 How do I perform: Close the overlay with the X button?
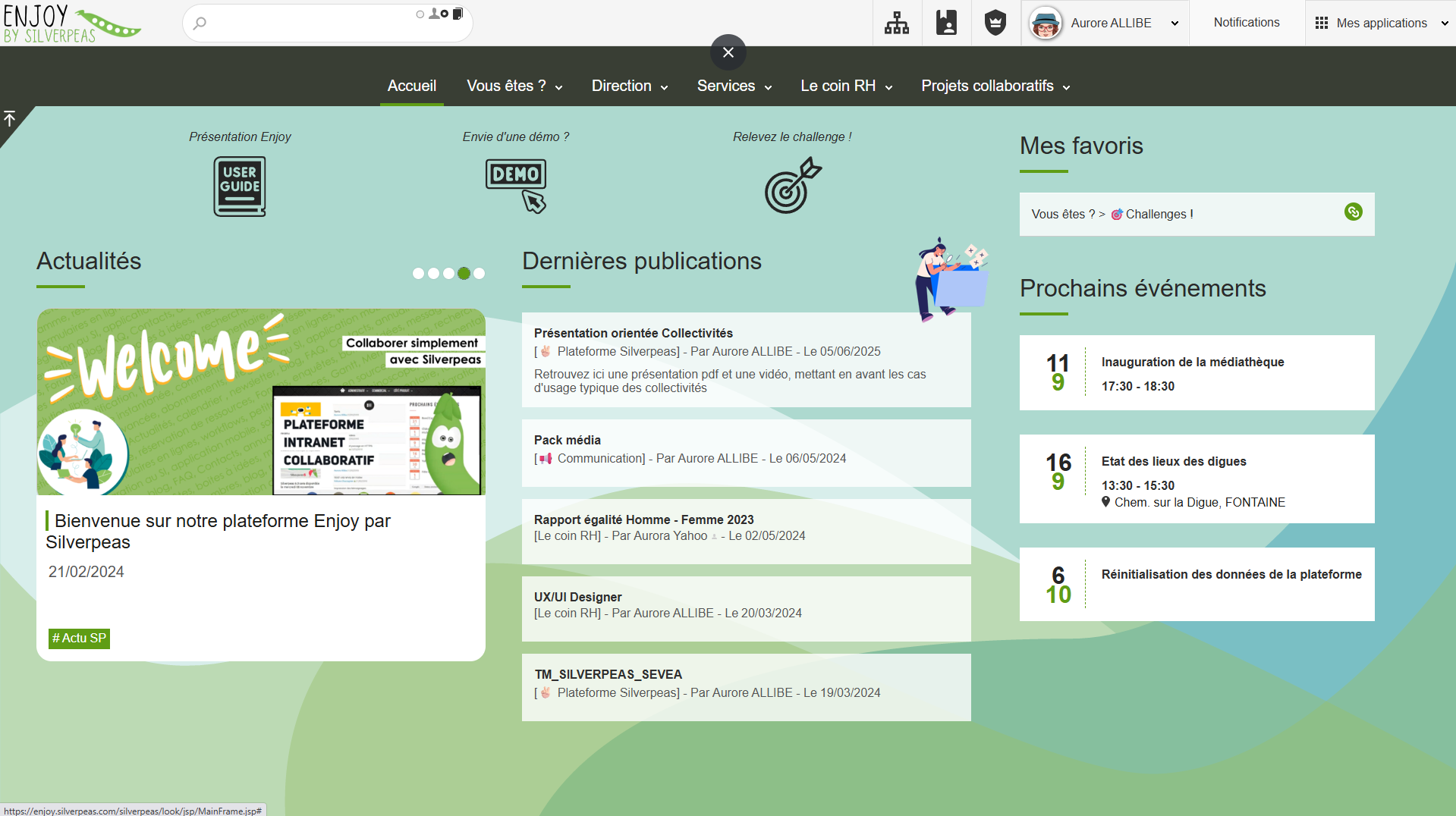click(x=728, y=52)
